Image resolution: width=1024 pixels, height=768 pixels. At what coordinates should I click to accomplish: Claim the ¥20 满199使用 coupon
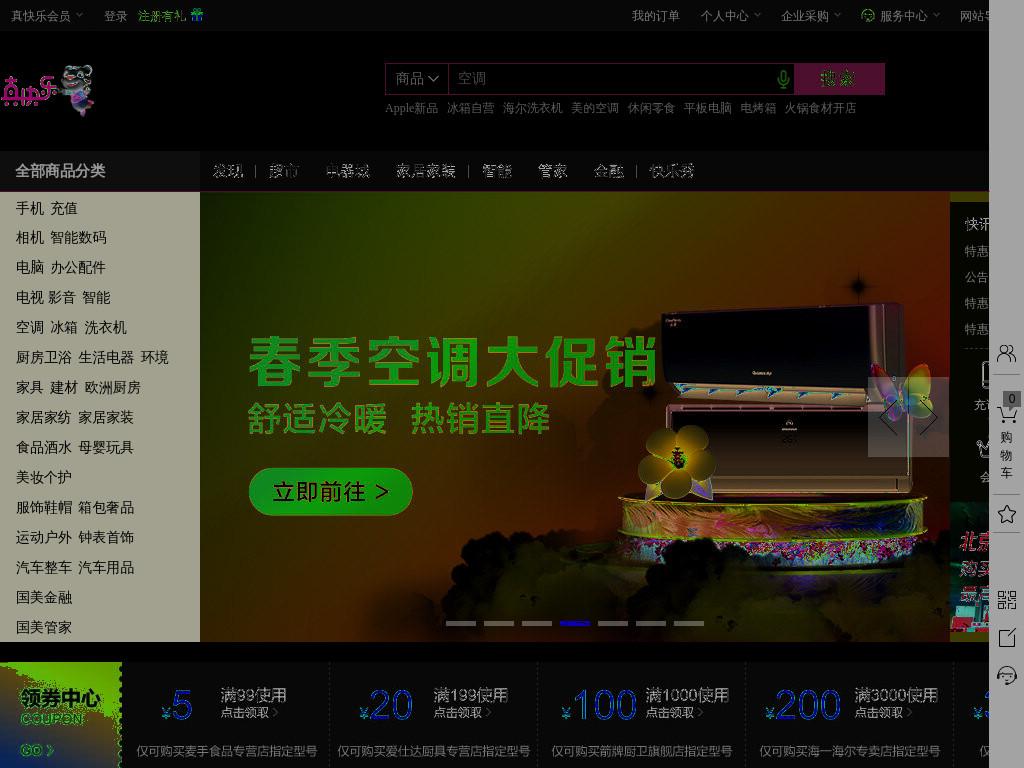(x=434, y=715)
